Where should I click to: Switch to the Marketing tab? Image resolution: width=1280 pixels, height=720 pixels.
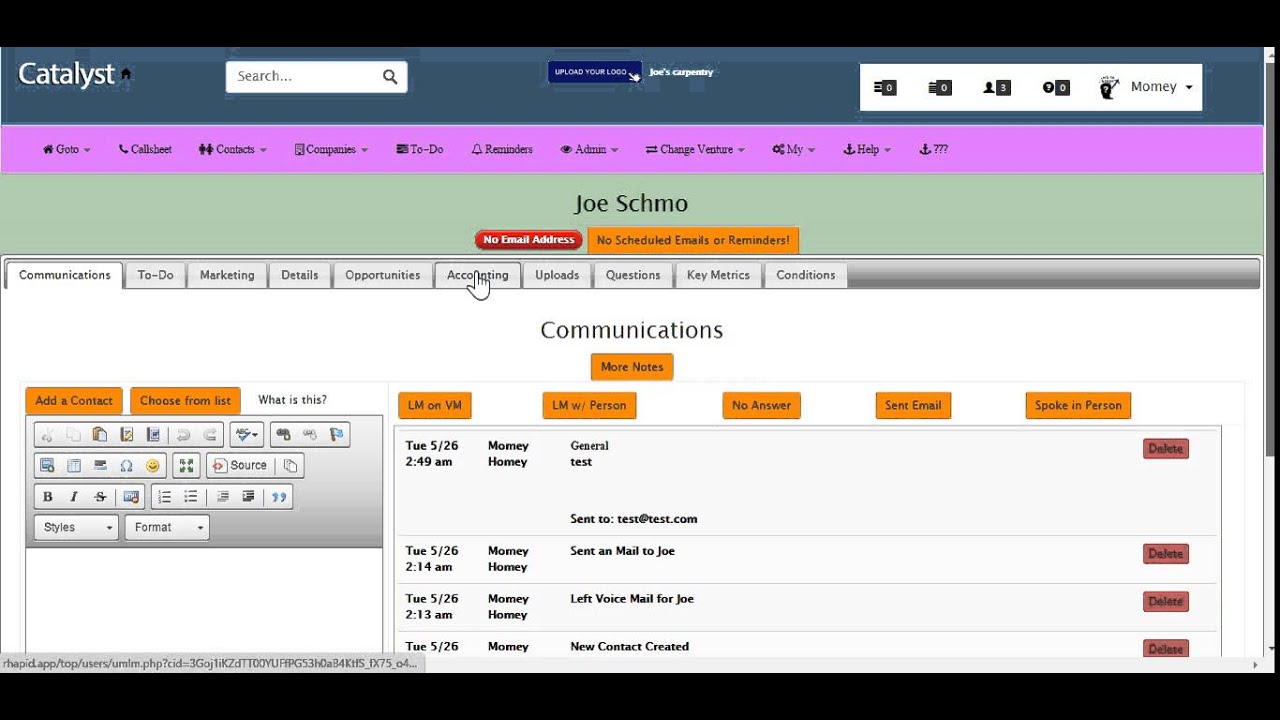pyautogui.click(x=227, y=275)
